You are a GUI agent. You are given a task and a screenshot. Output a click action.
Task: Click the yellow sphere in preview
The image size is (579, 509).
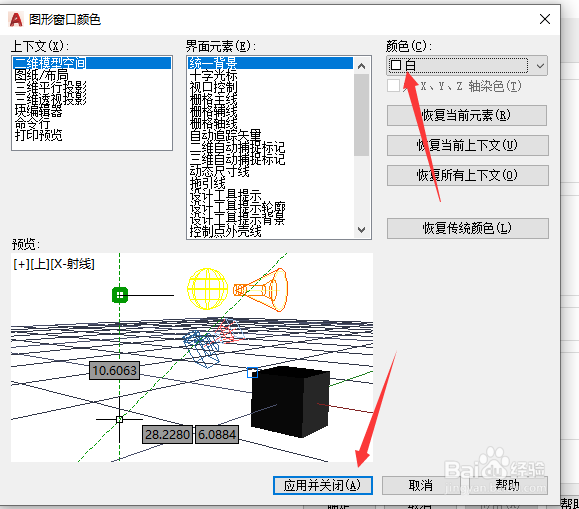pos(208,288)
